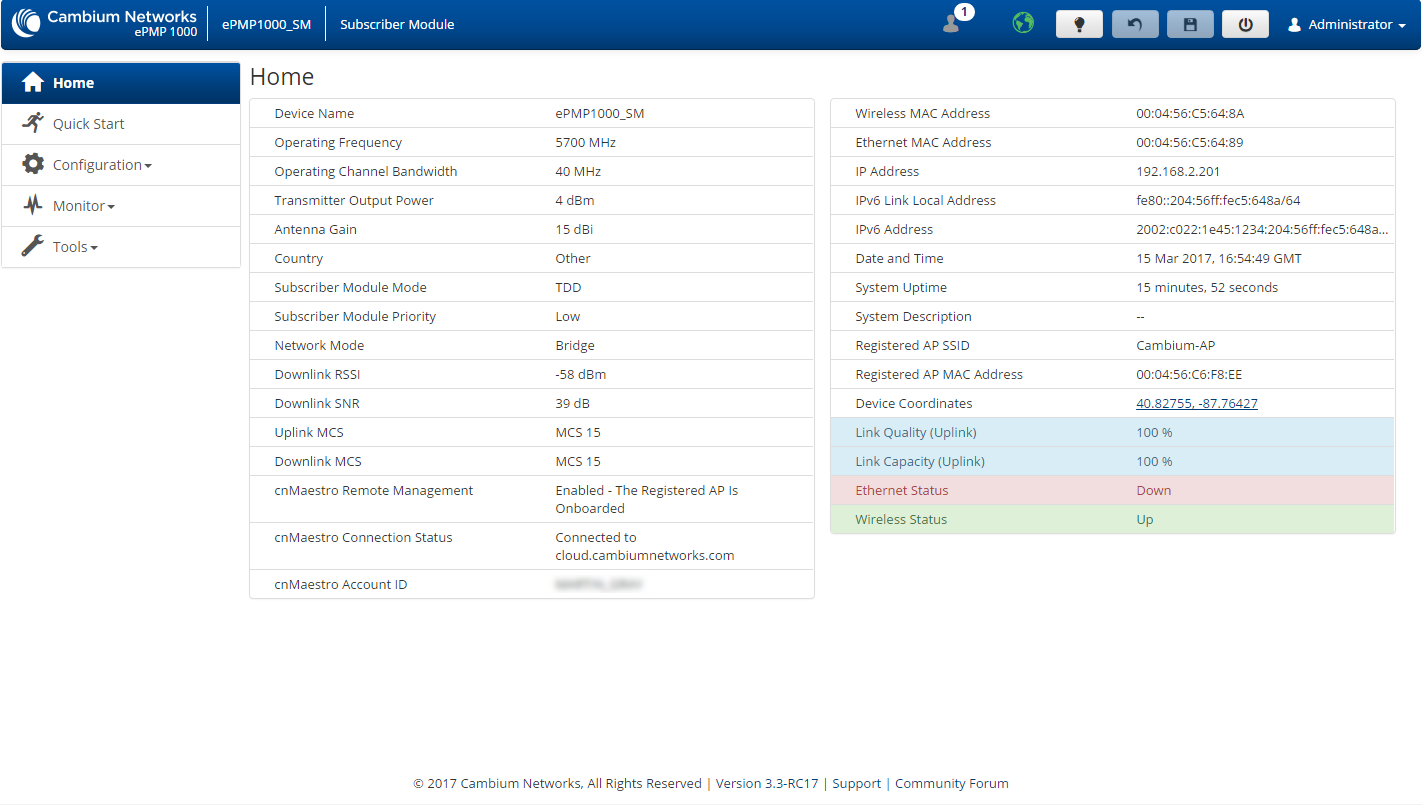Click the IP Address value 192.168.2.201
This screenshot has width=1422, height=805.
1178,171
